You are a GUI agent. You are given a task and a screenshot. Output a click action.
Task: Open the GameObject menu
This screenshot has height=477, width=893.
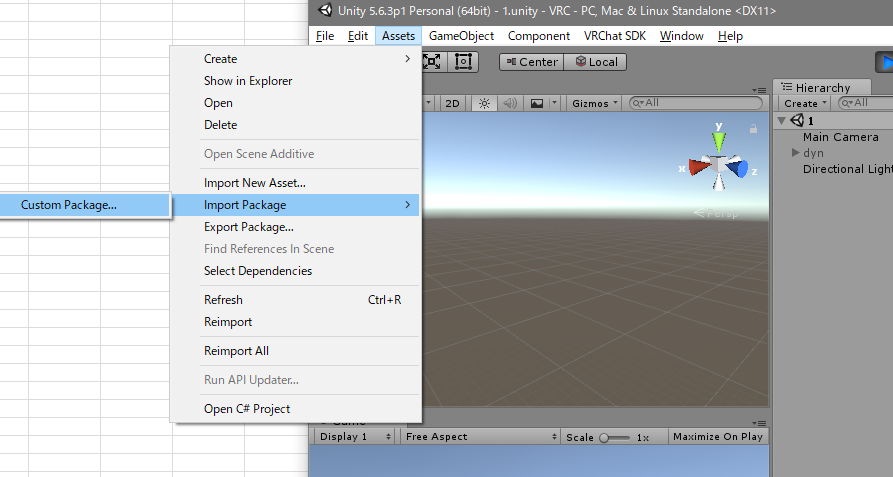pos(461,36)
